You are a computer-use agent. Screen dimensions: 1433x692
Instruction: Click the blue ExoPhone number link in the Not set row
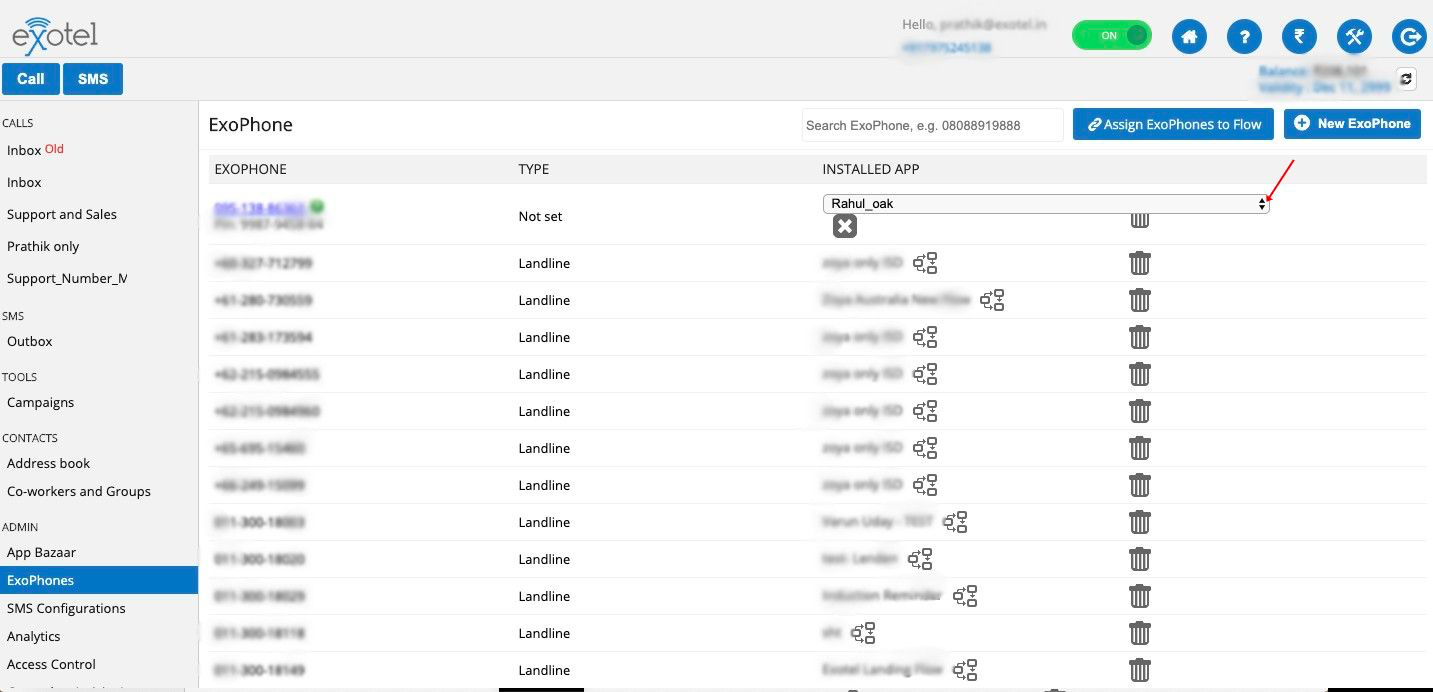pos(260,208)
